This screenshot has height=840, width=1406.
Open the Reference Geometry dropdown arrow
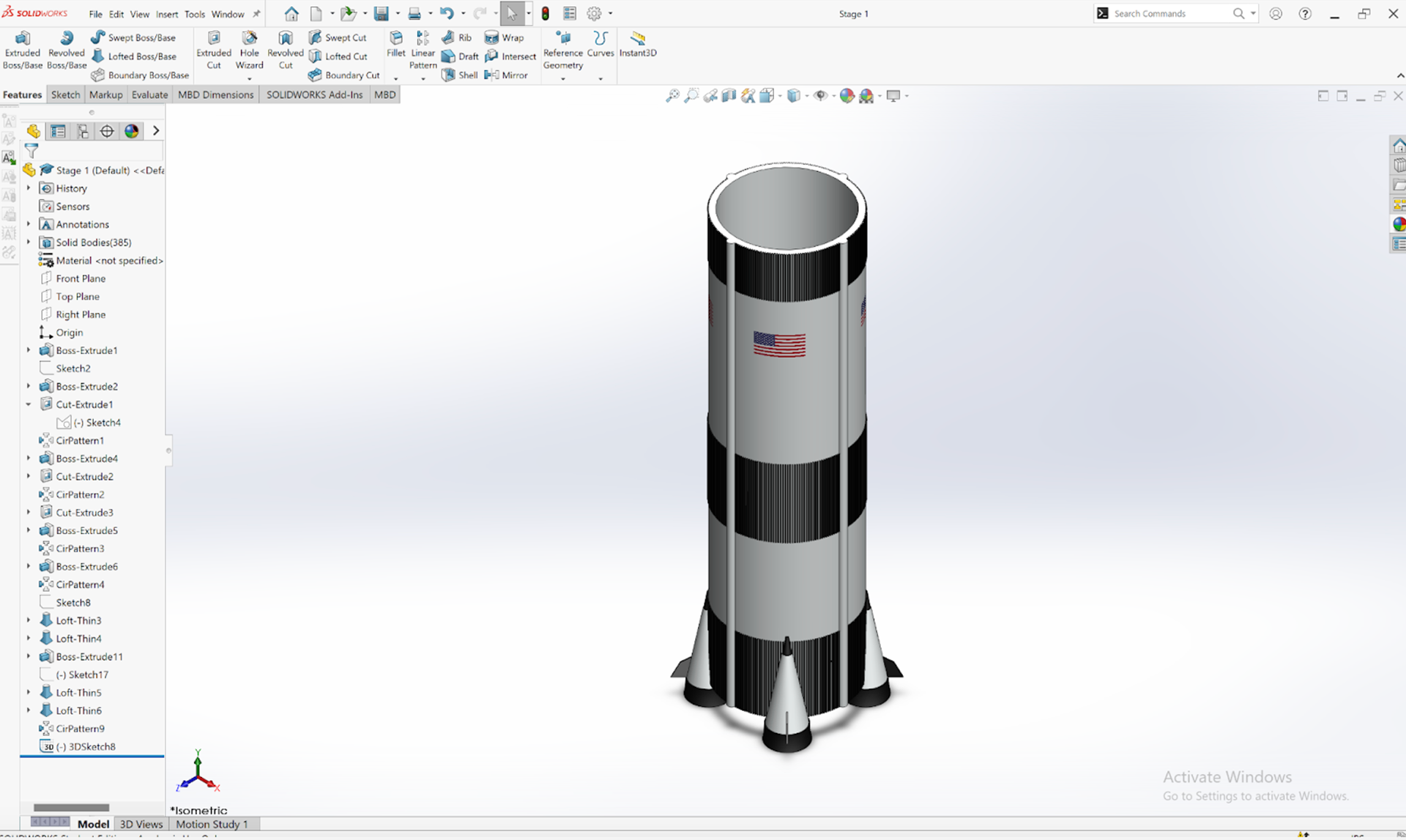tap(563, 78)
